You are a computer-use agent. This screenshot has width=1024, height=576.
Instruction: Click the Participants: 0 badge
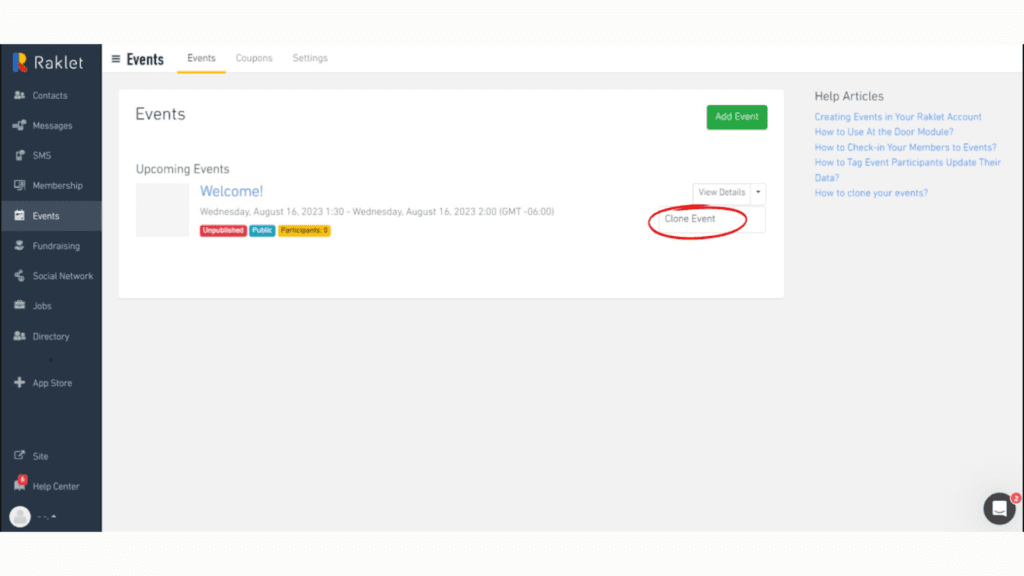tap(304, 231)
